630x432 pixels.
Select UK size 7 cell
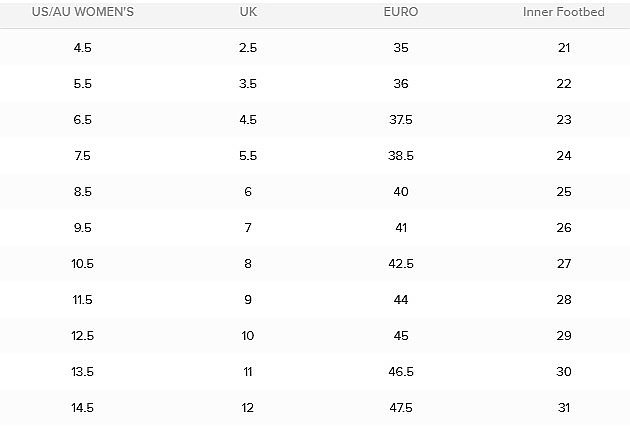click(x=248, y=228)
